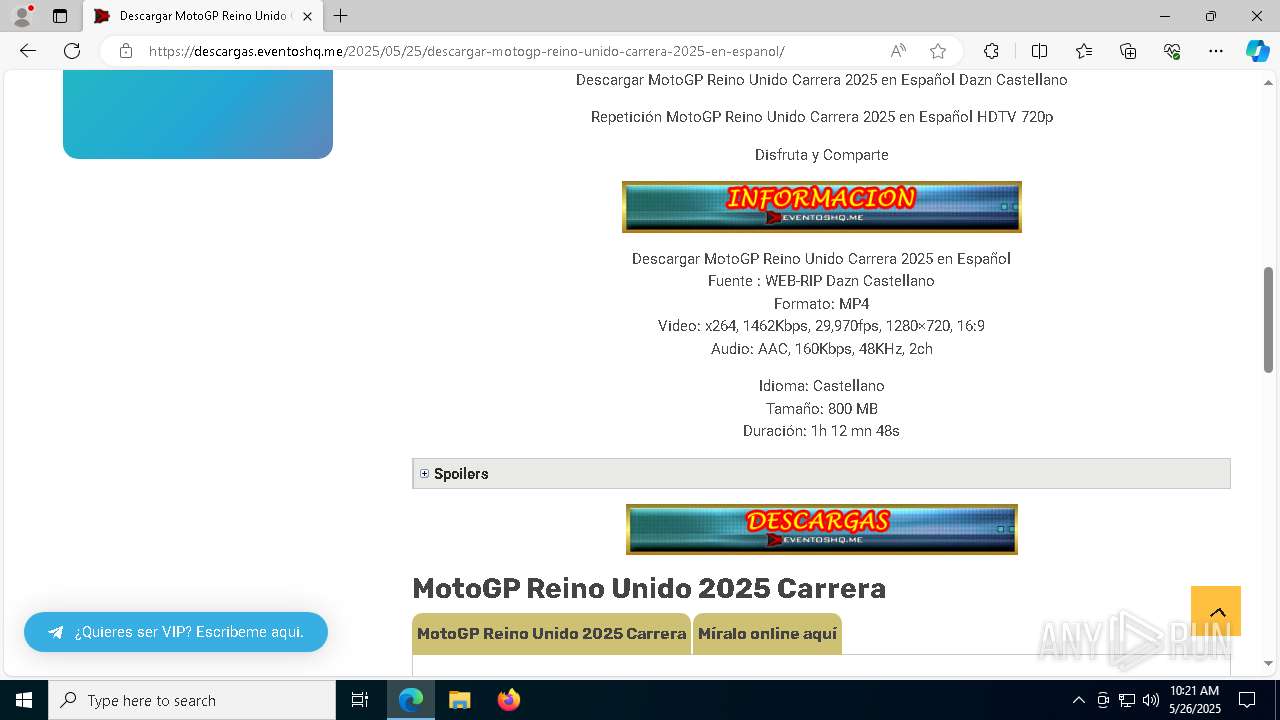The image size is (1280, 720).
Task: Select the 'Audio: AAC, 160Kbps' line
Action: coord(821,349)
